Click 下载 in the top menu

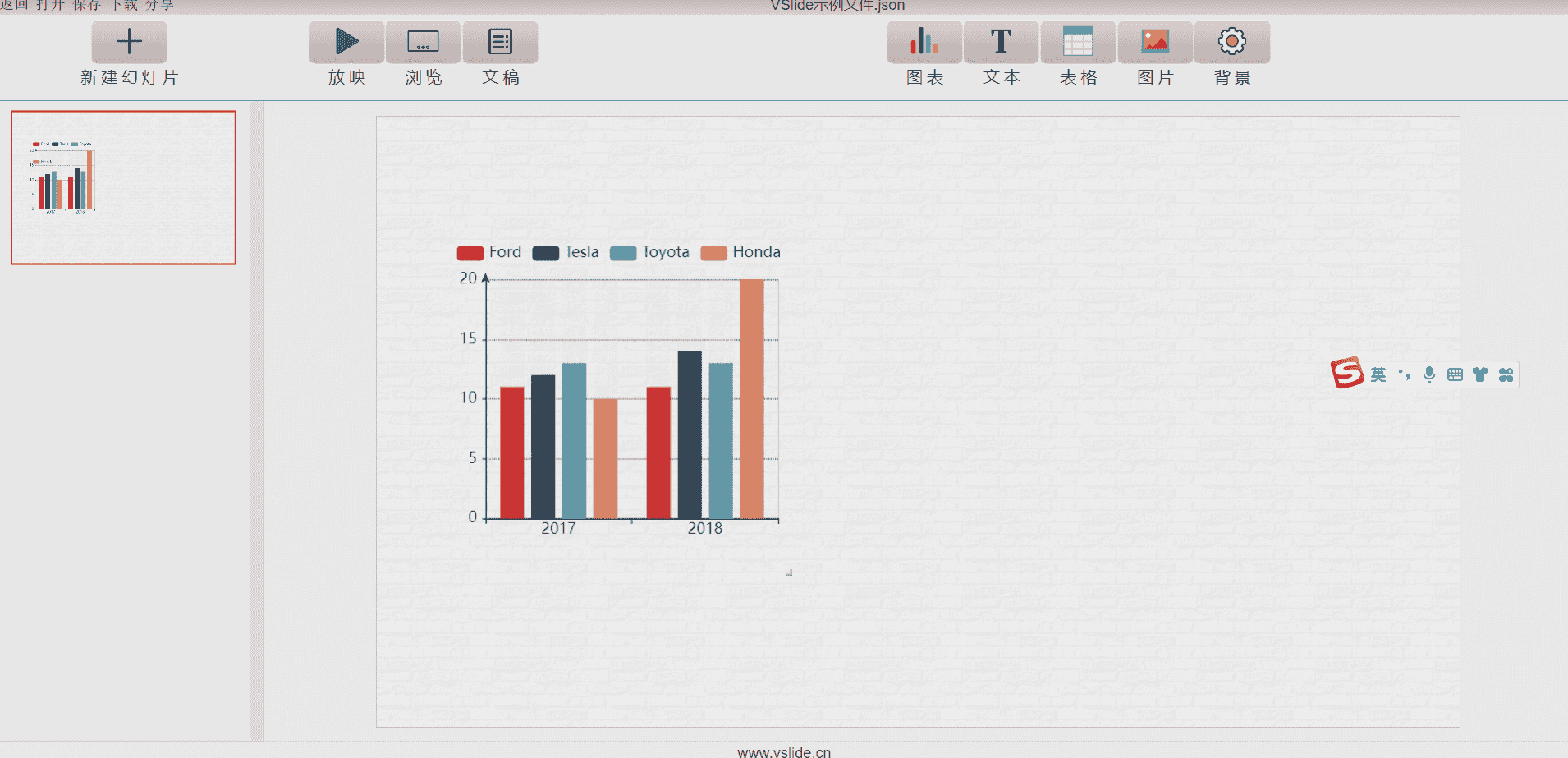coord(124,5)
